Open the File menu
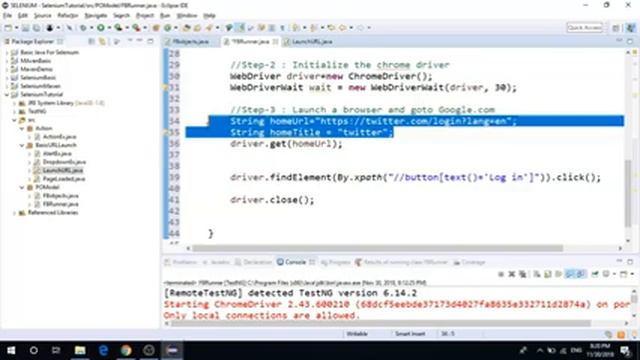Image resolution: width=640 pixels, height=360 pixels. click(7, 16)
